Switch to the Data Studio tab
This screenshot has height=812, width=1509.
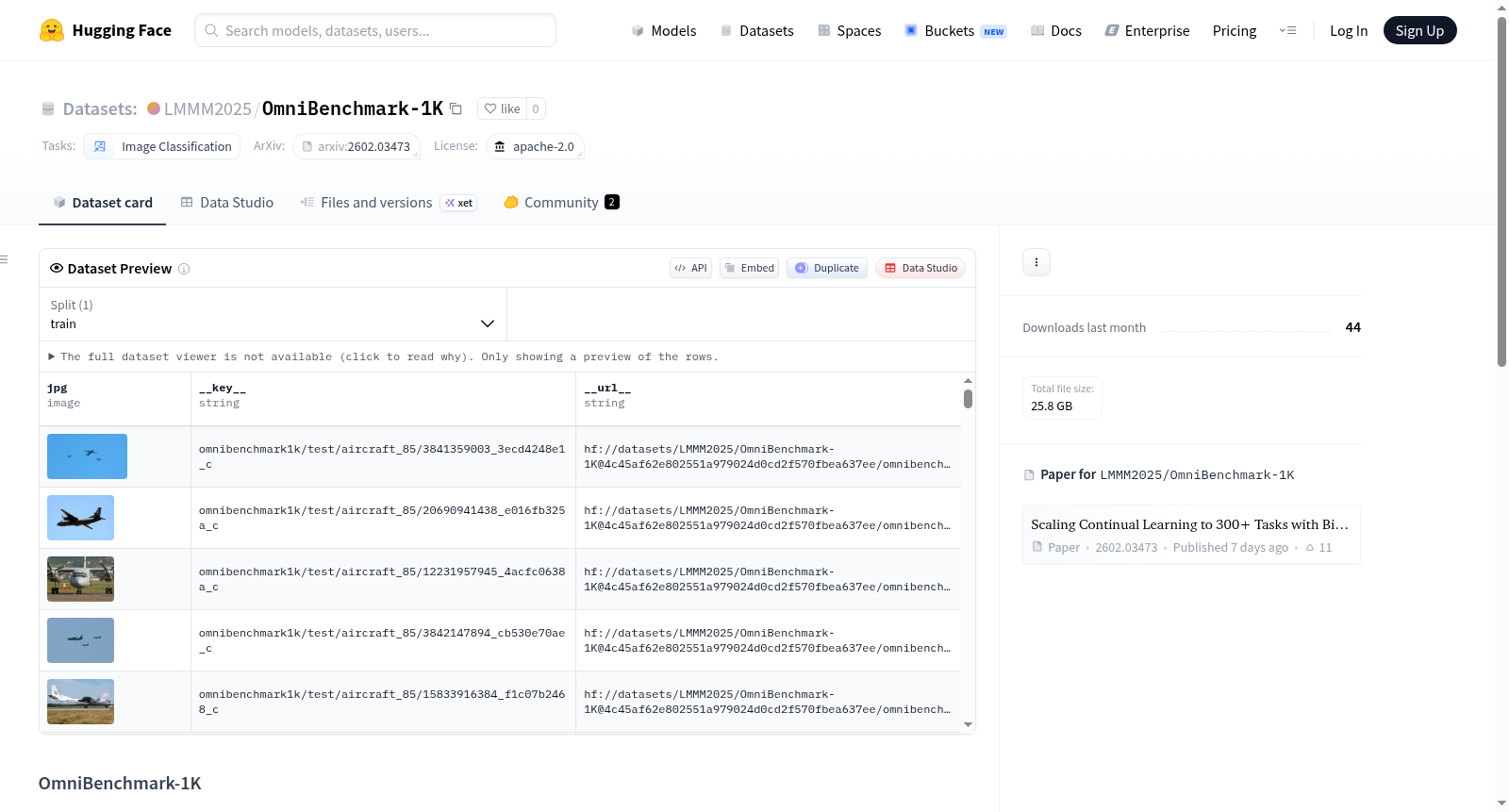227,203
